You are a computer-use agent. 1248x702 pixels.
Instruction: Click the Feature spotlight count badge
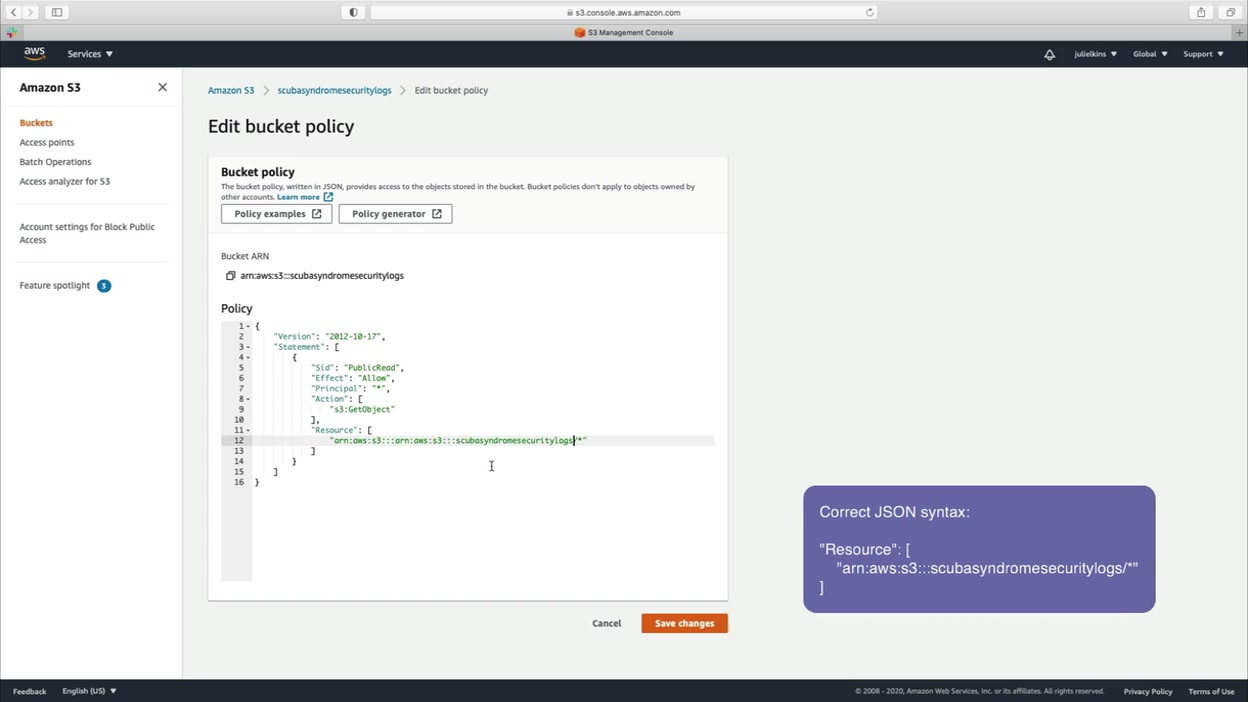104,286
